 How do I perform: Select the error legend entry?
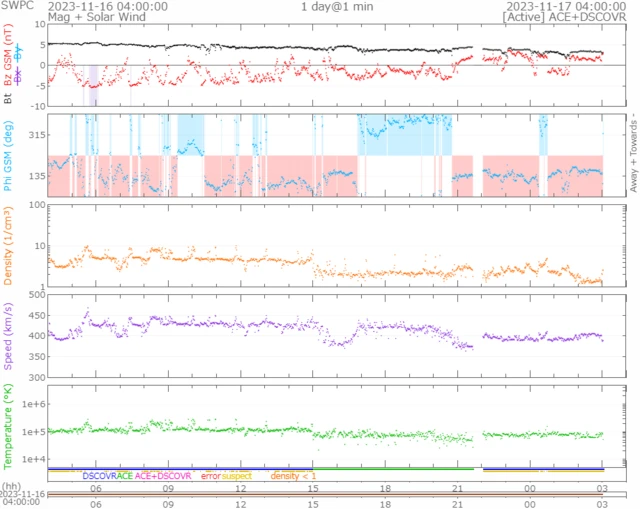pyautogui.click(x=211, y=476)
